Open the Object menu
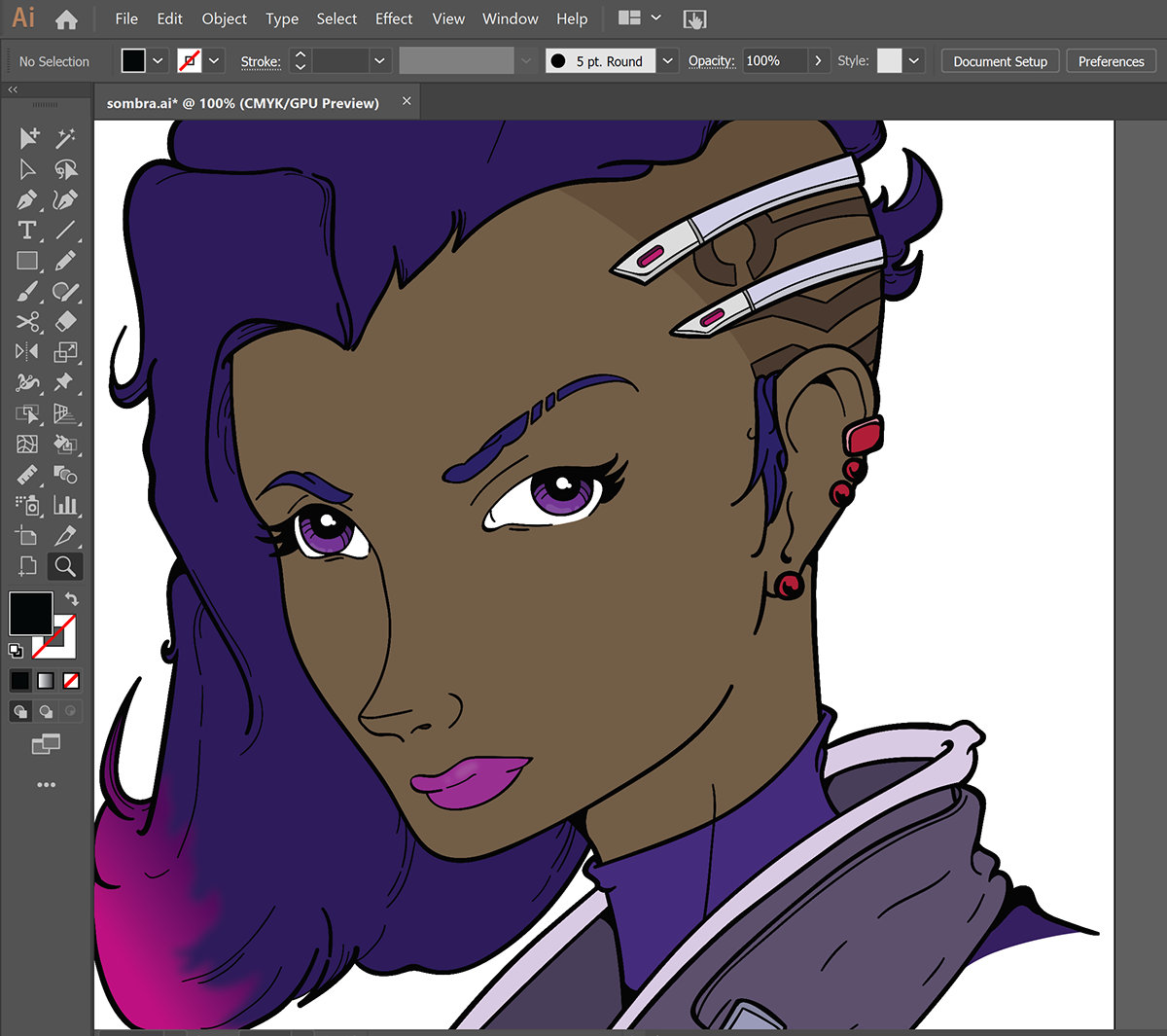 click(224, 18)
